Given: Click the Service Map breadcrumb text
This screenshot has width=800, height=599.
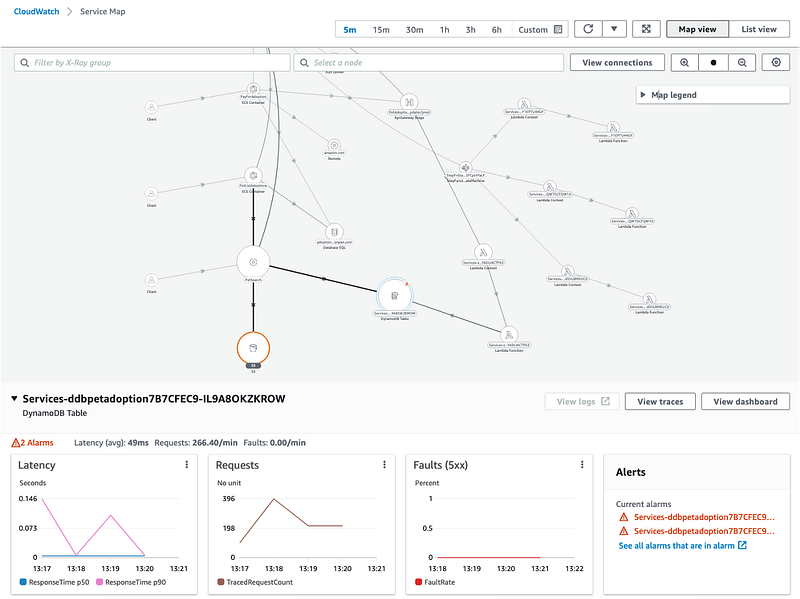Looking at the screenshot, I should 103,11.
